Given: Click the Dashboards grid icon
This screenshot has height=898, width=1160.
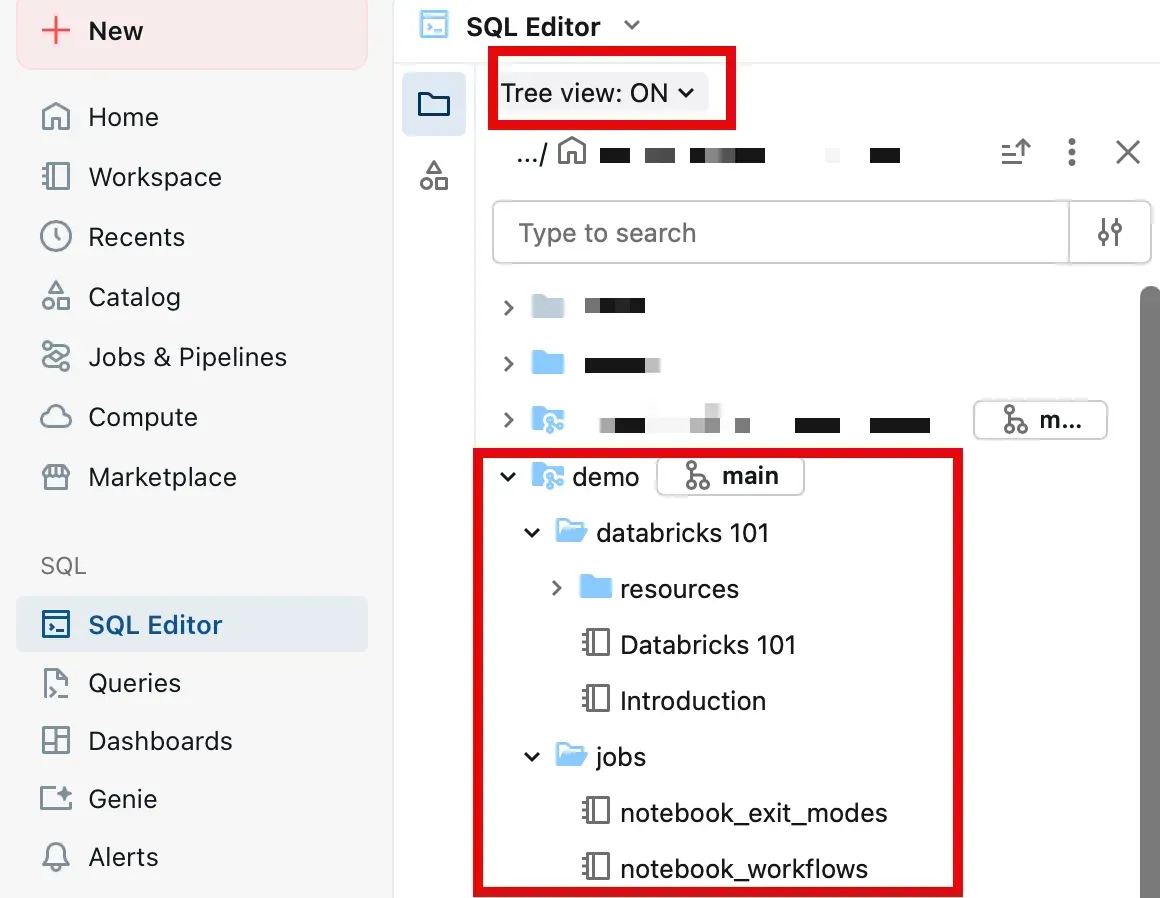Looking at the screenshot, I should [x=55, y=740].
